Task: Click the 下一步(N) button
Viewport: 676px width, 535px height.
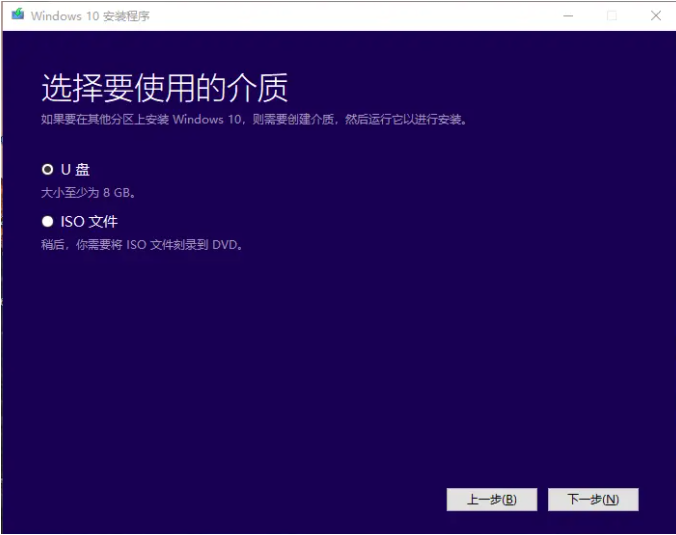Action: (x=593, y=499)
